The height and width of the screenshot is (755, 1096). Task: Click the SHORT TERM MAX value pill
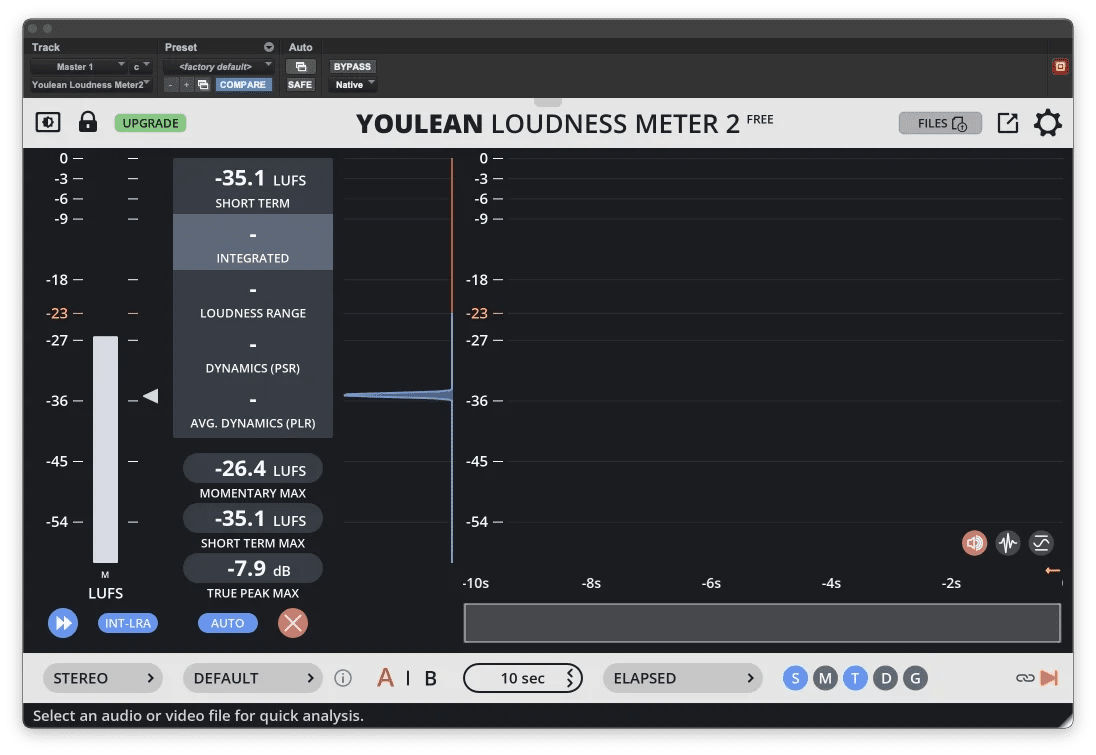tap(253, 519)
